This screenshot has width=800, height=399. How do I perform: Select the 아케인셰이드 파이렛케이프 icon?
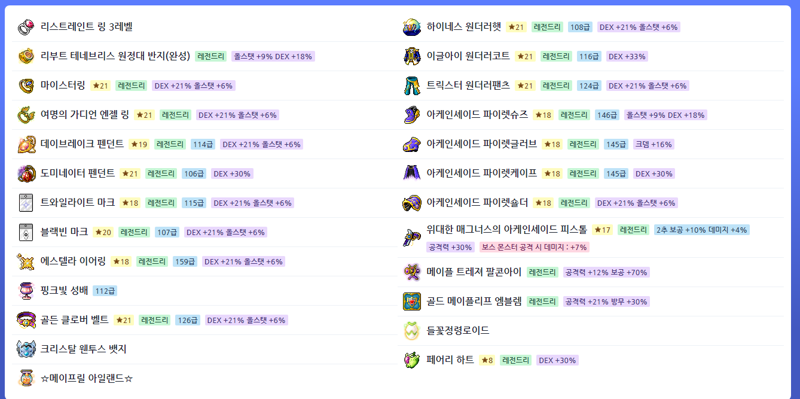412,173
